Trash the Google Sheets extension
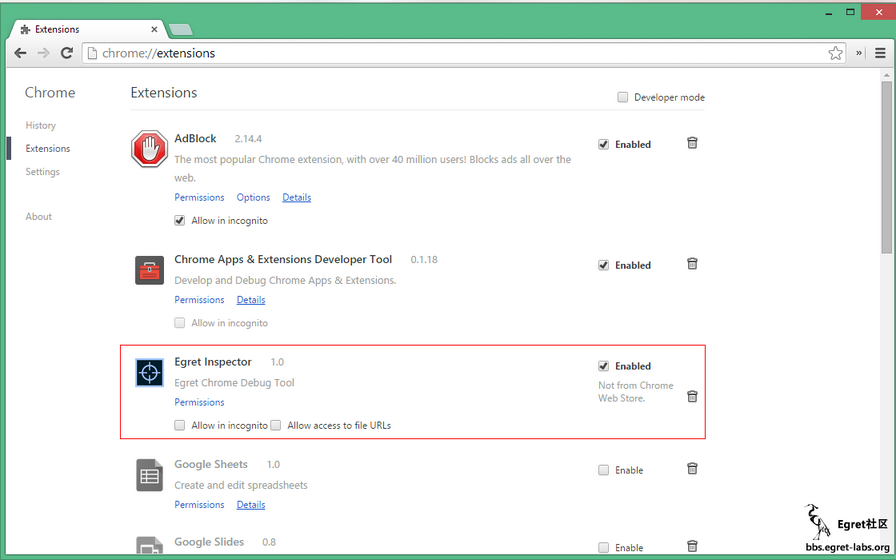Image resolution: width=896 pixels, height=560 pixels. tap(692, 469)
